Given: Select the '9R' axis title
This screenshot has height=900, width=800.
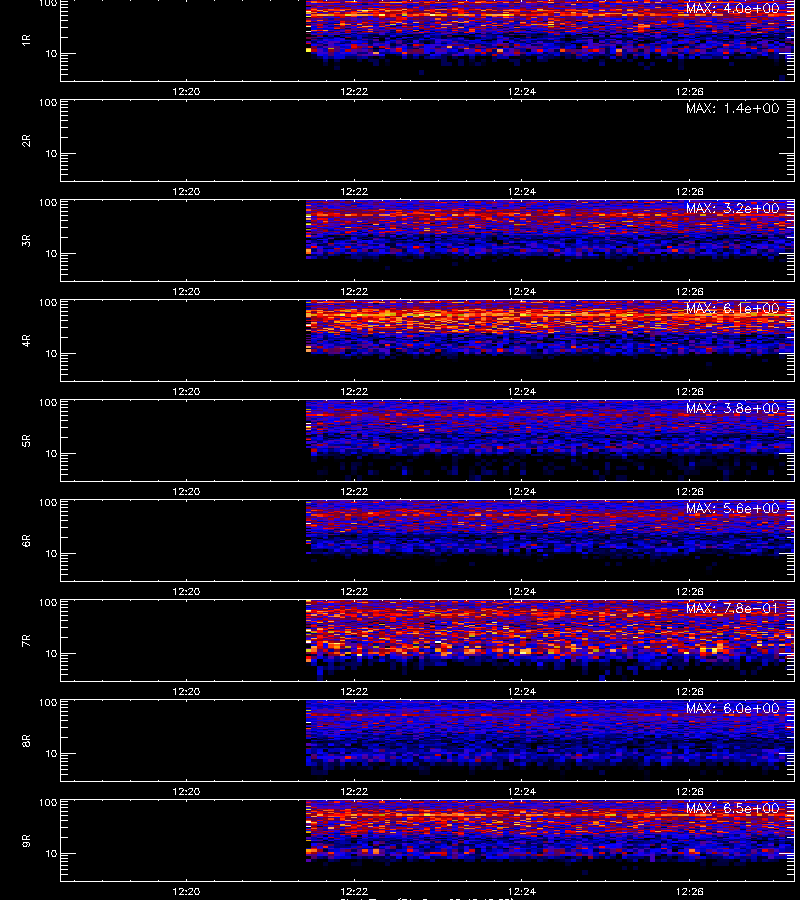Looking at the screenshot, I should point(26,840).
